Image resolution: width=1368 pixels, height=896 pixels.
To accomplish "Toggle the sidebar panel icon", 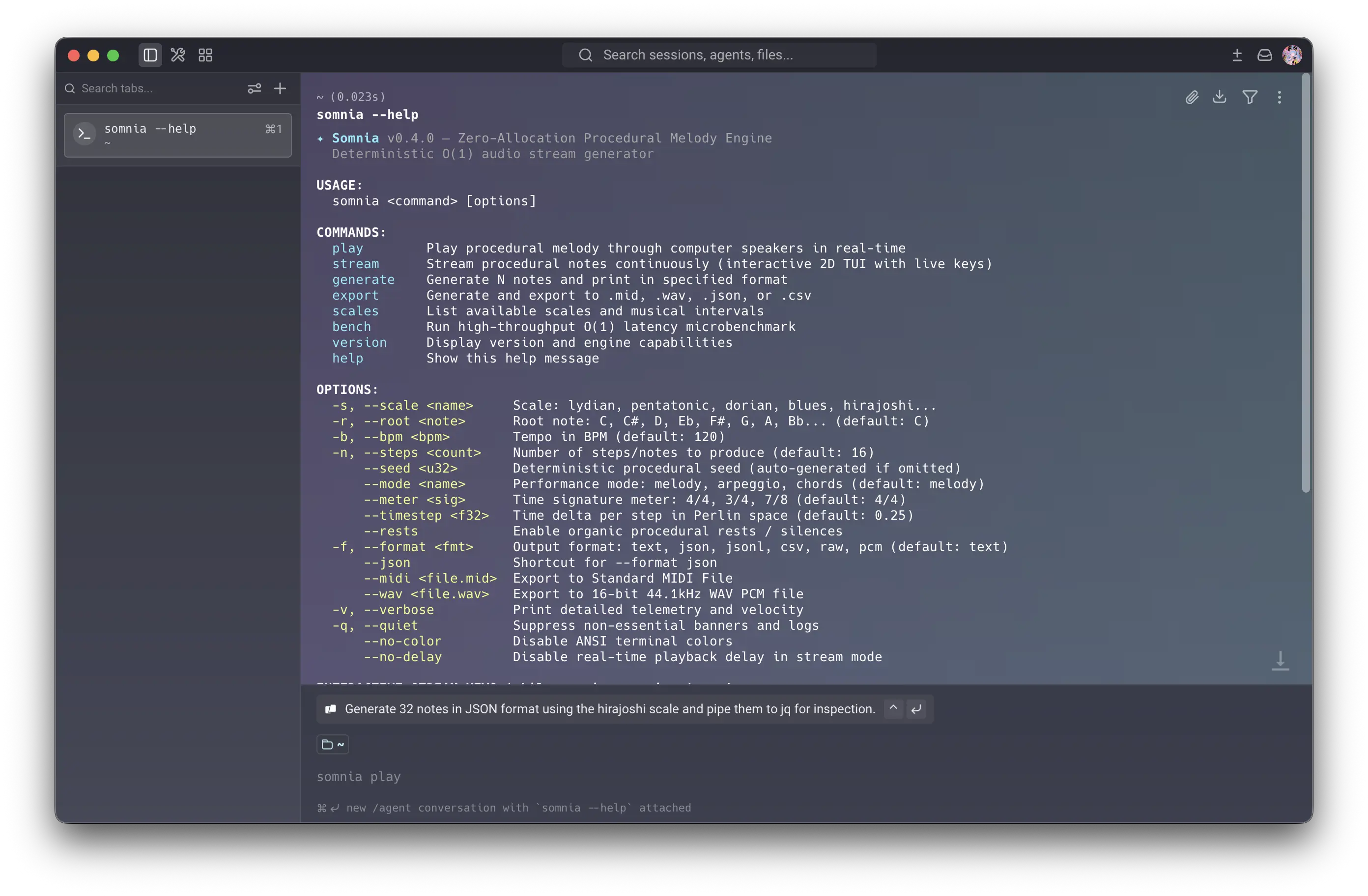I will point(150,55).
